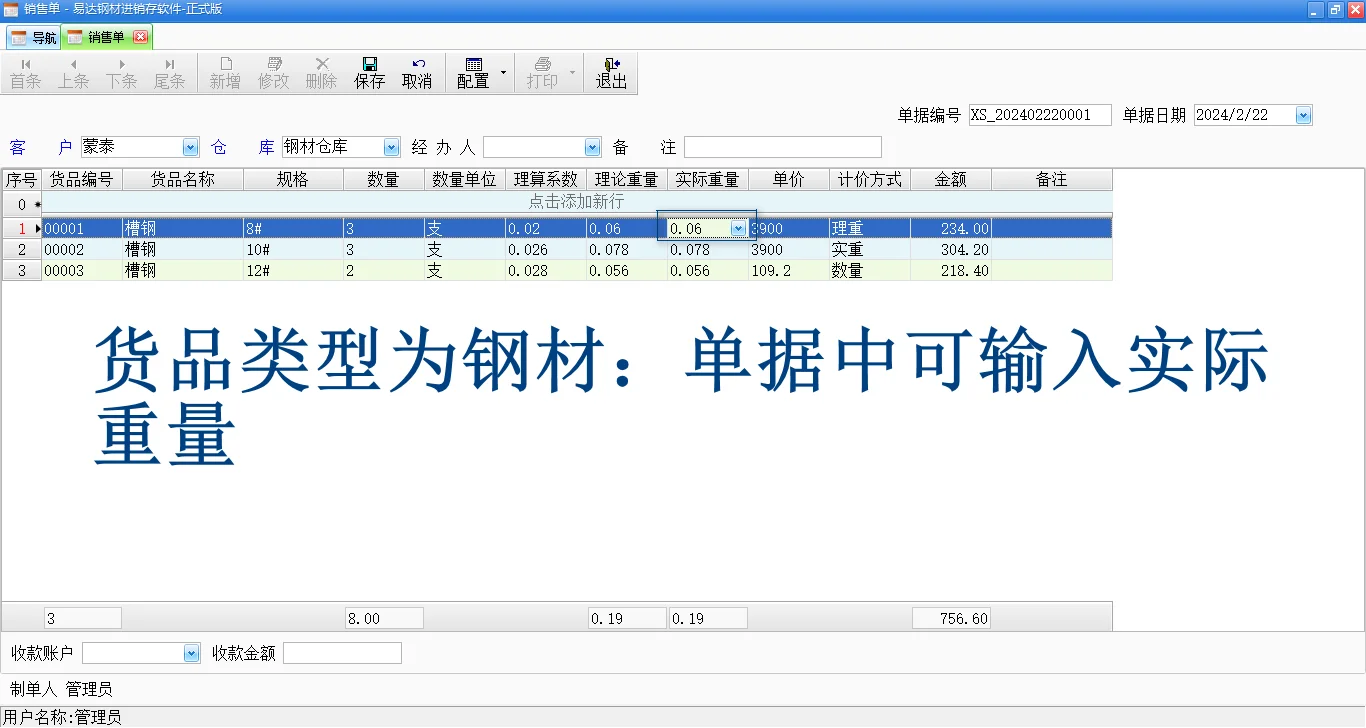The image size is (1366, 728).
Task: Click the 保存 (Save) toolbar icon
Action: click(369, 70)
